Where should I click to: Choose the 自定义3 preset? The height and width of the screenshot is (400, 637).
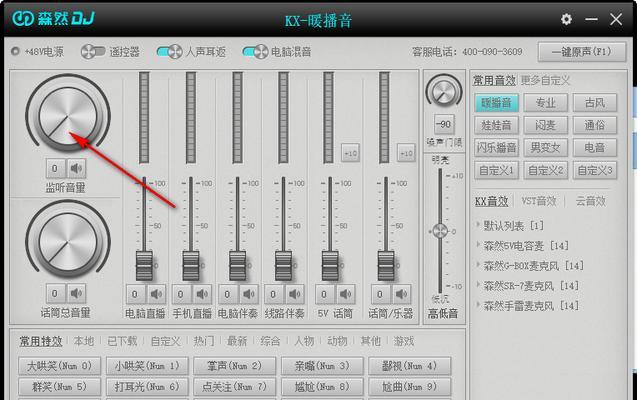click(x=595, y=170)
